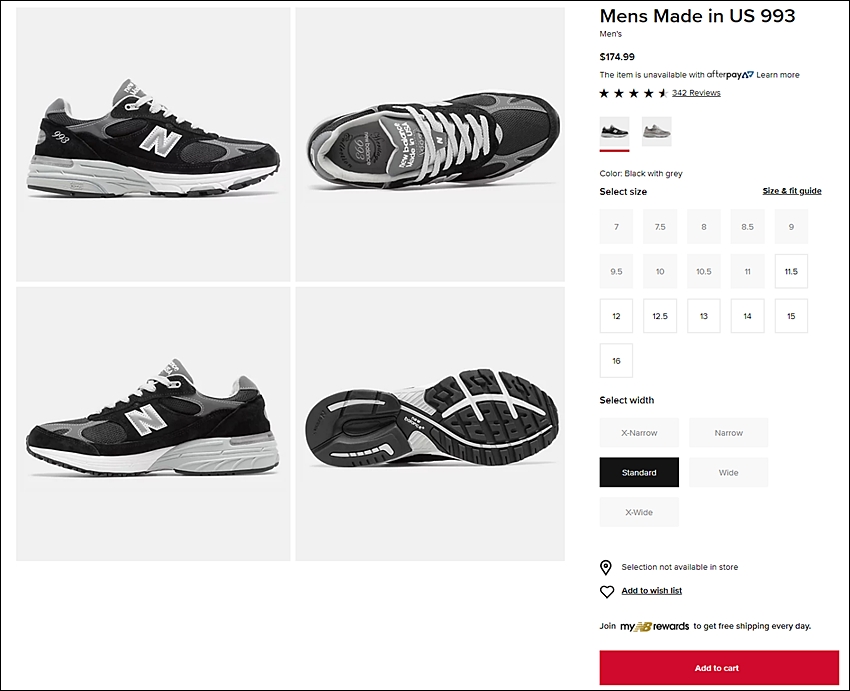Select the black with grey color swatch
Image resolution: width=850 pixels, height=691 pixels.
pyautogui.click(x=614, y=131)
